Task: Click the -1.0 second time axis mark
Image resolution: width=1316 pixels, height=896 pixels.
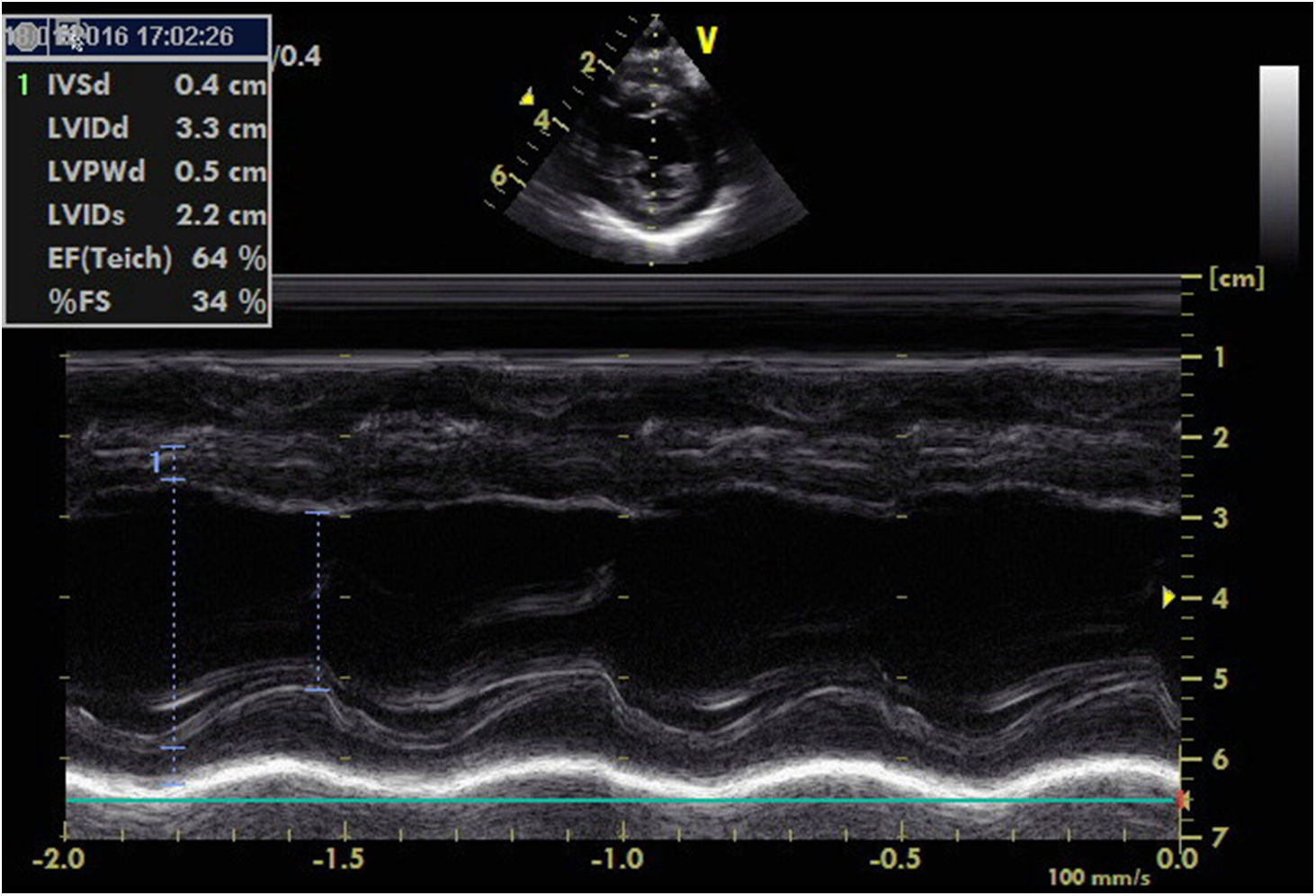Action: pyautogui.click(x=617, y=859)
